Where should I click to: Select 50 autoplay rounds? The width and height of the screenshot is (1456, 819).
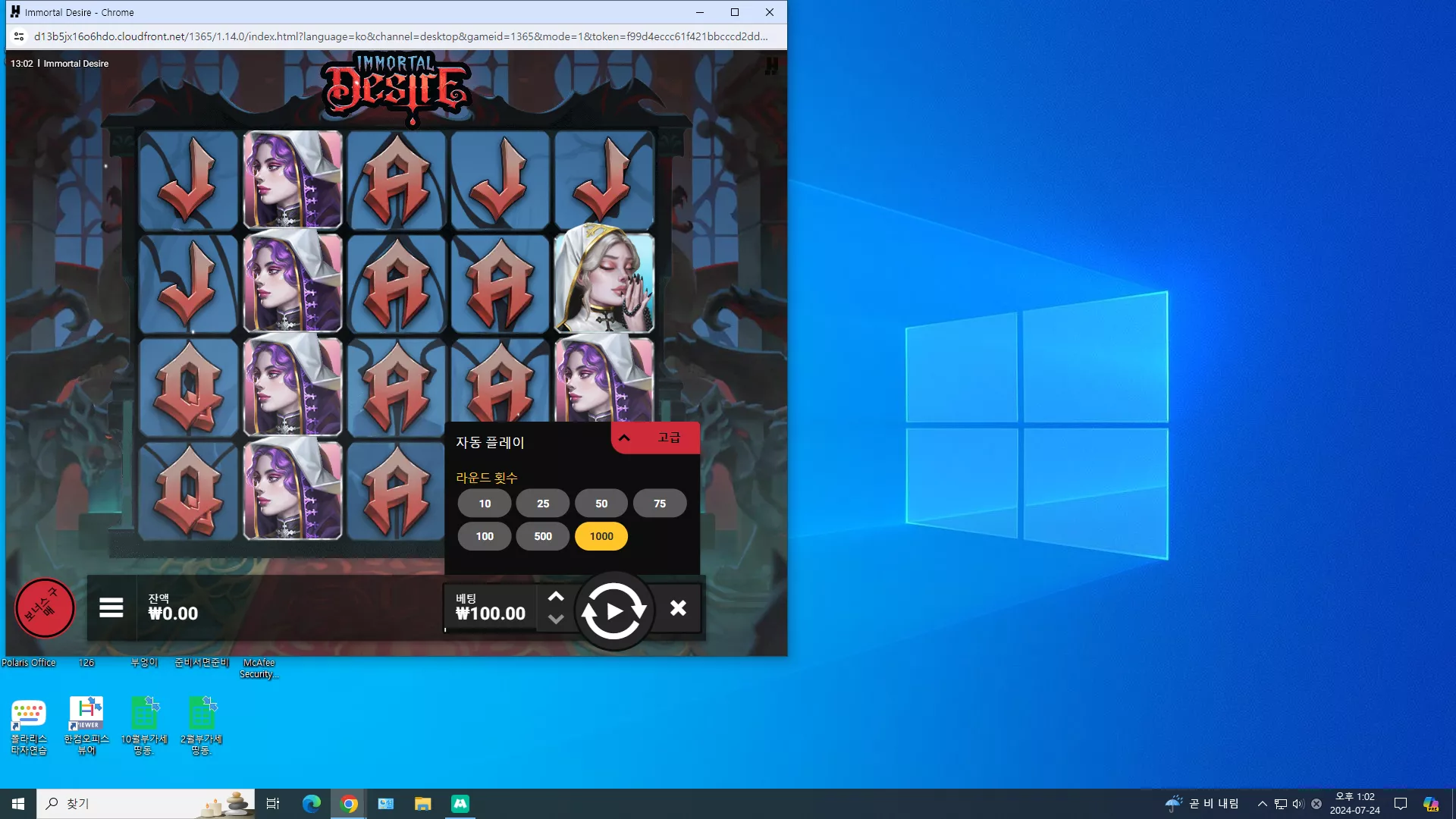pyautogui.click(x=601, y=504)
